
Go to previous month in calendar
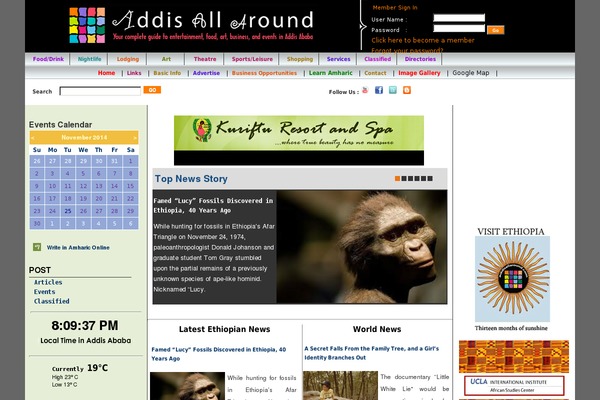tap(33, 138)
